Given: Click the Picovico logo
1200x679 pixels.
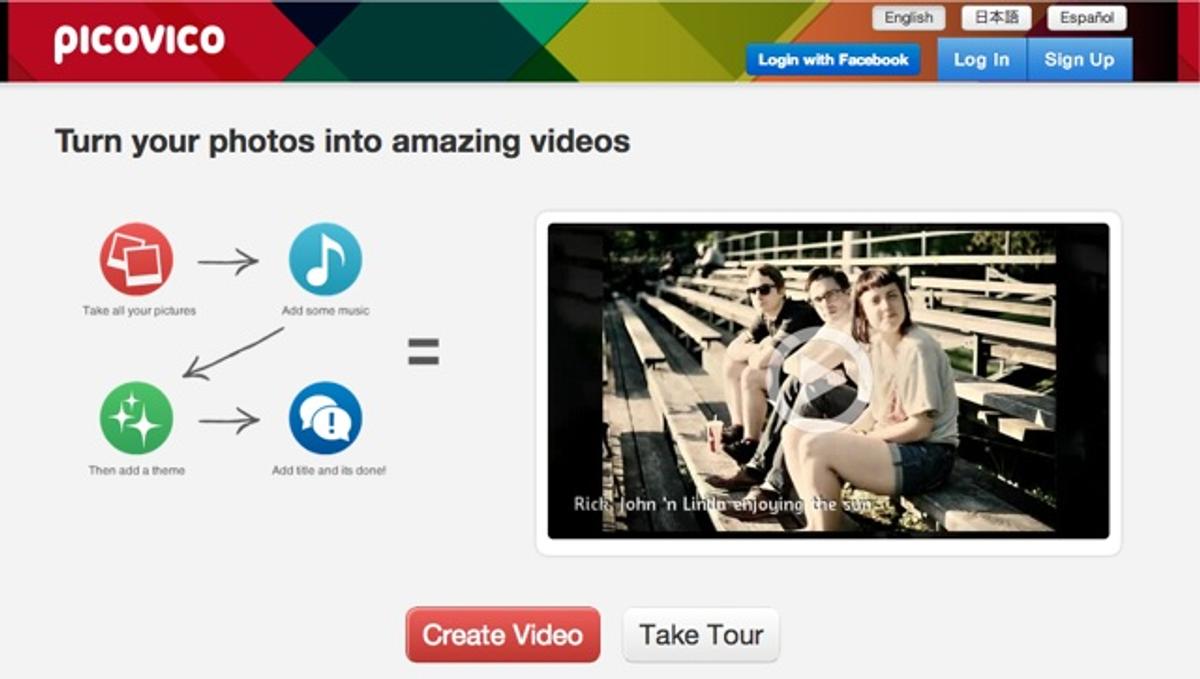Looking at the screenshot, I should [x=139, y=42].
